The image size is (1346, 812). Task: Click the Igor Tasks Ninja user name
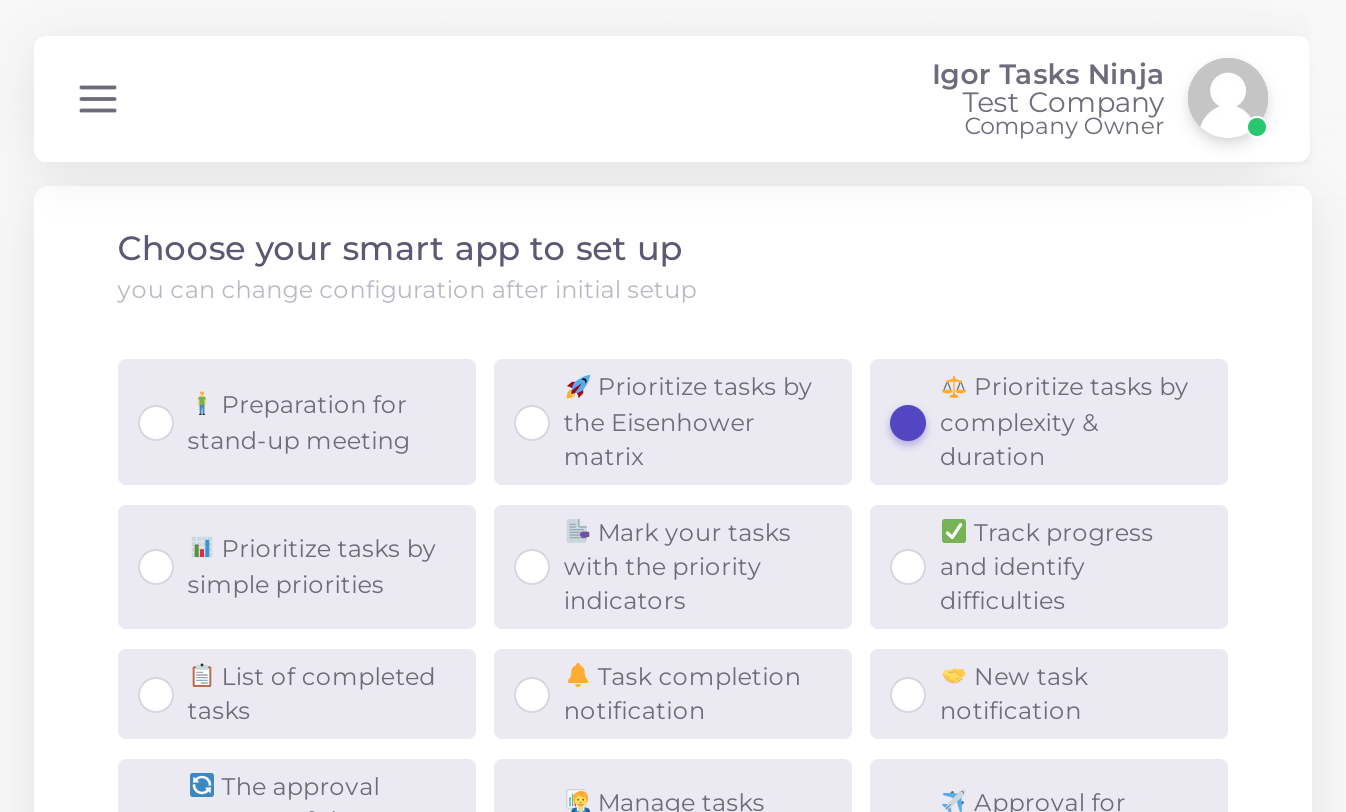coord(1047,74)
